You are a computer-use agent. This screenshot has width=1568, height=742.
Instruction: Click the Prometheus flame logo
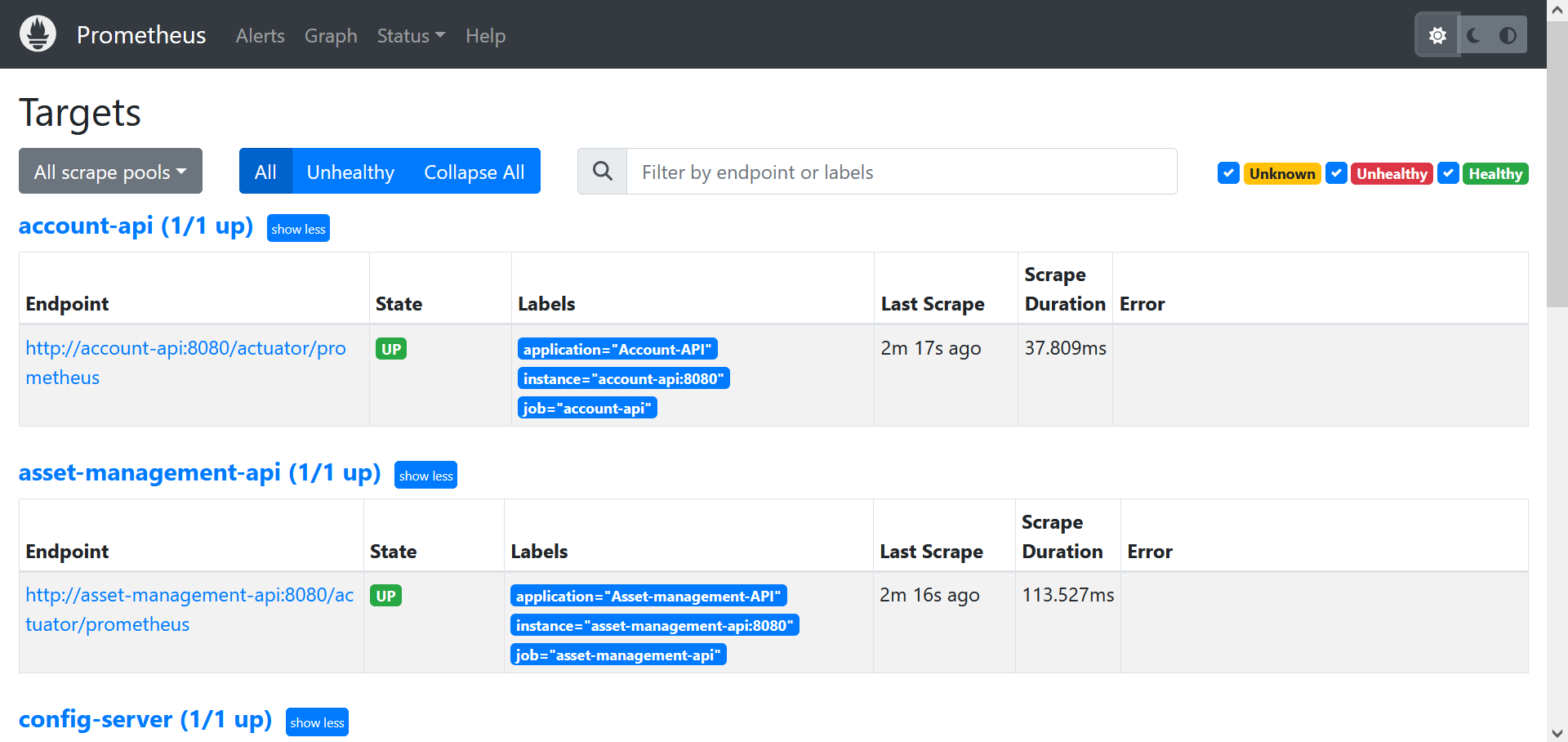[x=38, y=34]
